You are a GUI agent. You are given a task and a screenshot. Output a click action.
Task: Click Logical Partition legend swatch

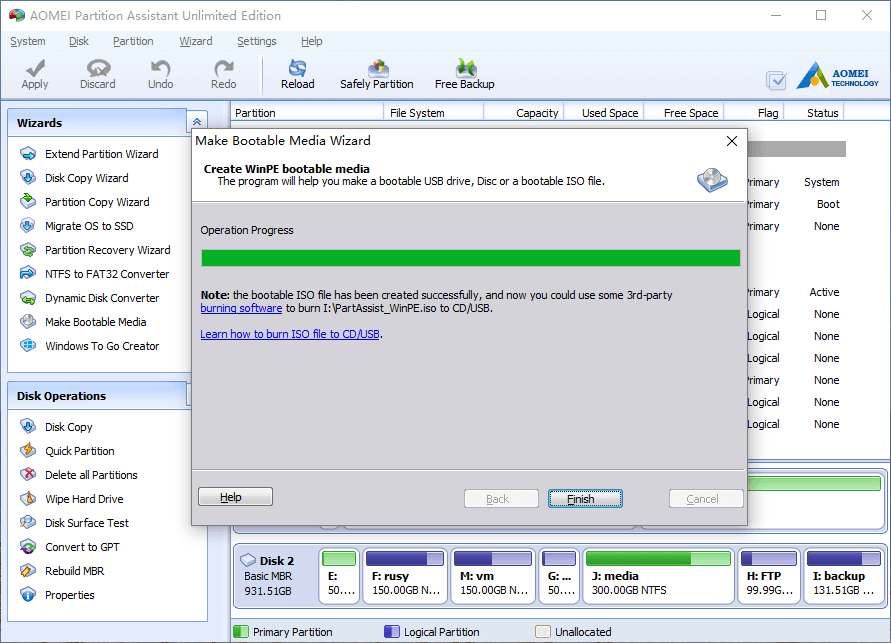point(392,632)
